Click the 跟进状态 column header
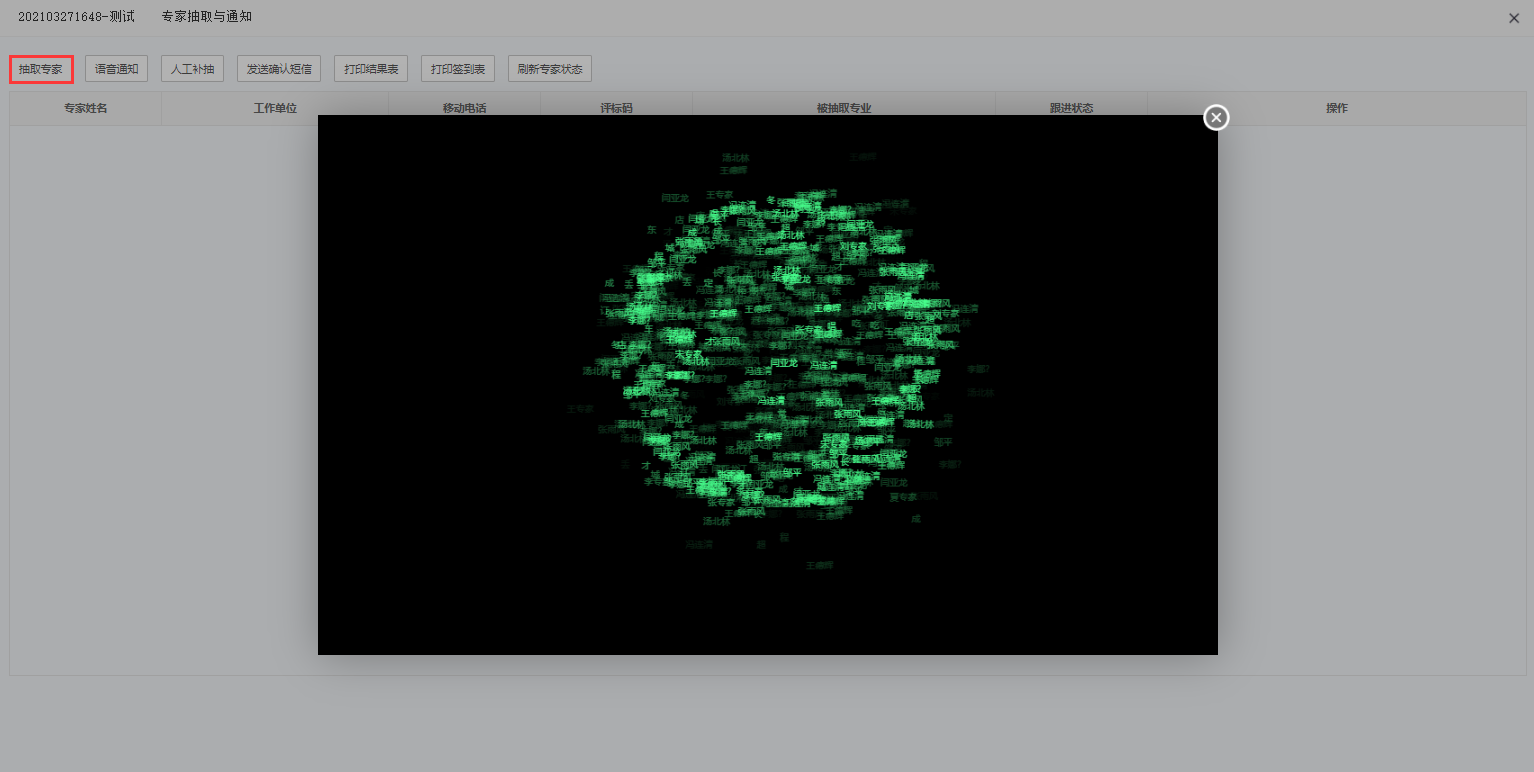Image resolution: width=1534 pixels, height=772 pixels. (1071, 108)
